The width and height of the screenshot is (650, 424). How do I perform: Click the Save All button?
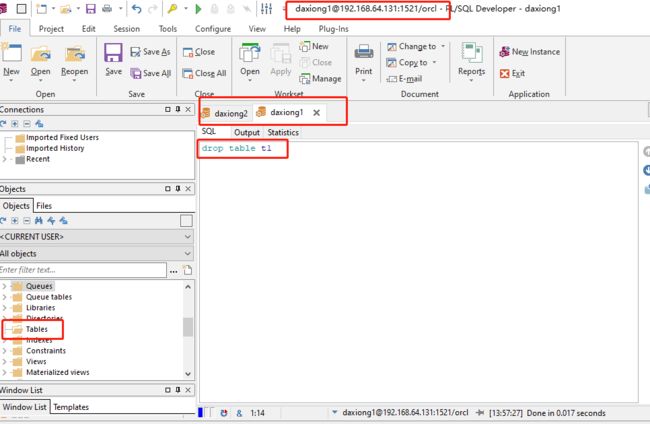[150, 73]
